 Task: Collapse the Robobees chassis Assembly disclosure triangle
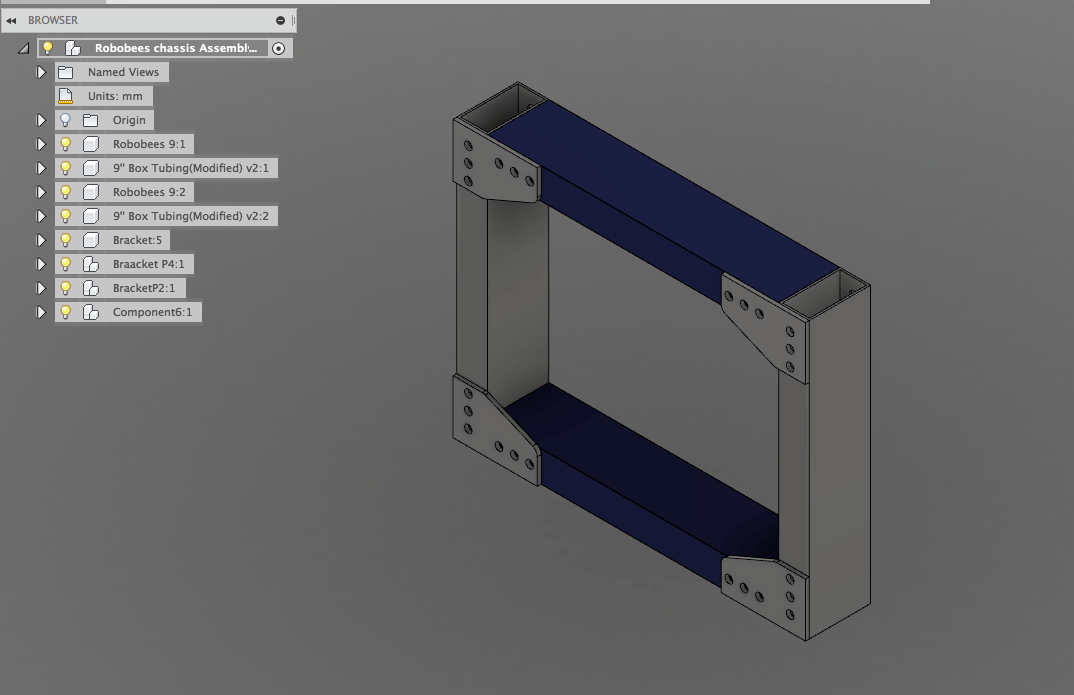pos(22,47)
